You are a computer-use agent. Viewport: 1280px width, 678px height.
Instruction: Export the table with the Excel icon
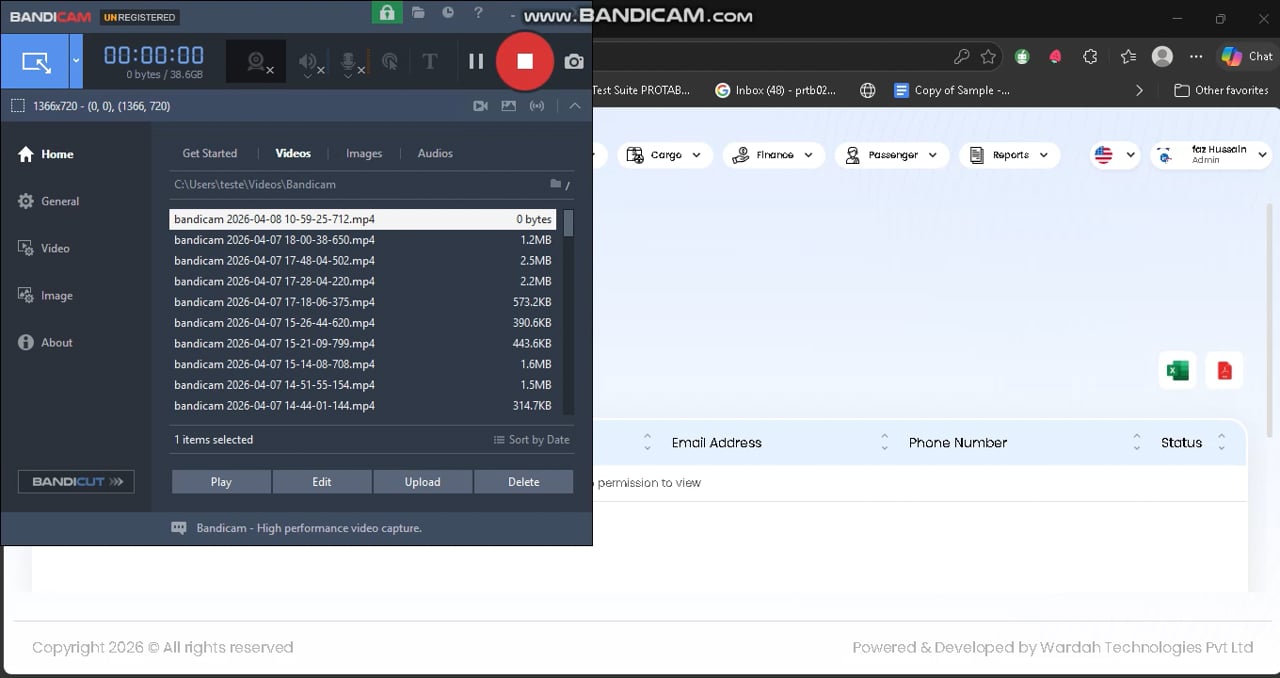pyautogui.click(x=1178, y=371)
